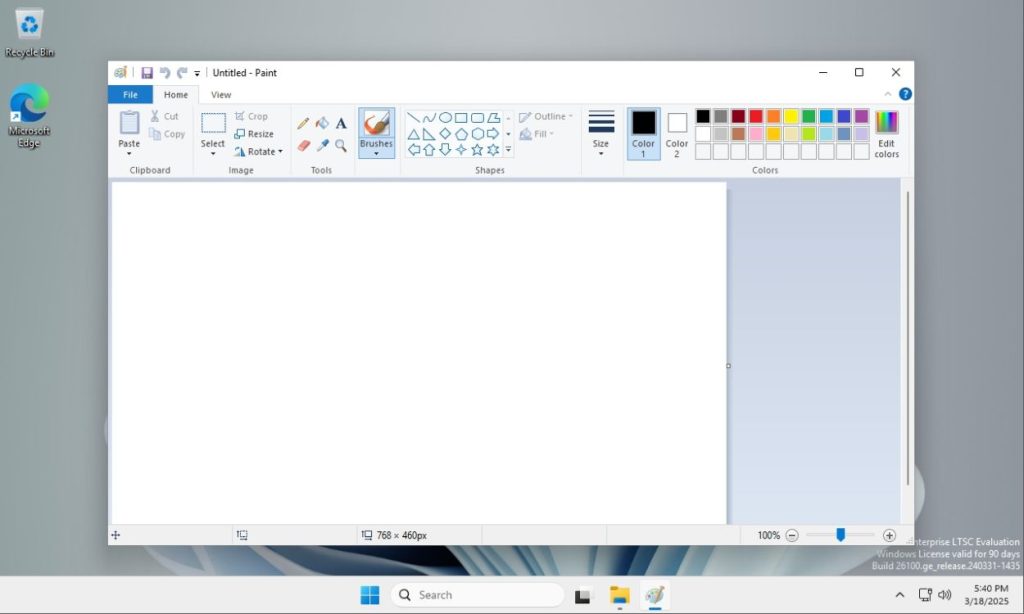Open the Edit colors dialog
This screenshot has height=614, width=1024.
point(886,134)
